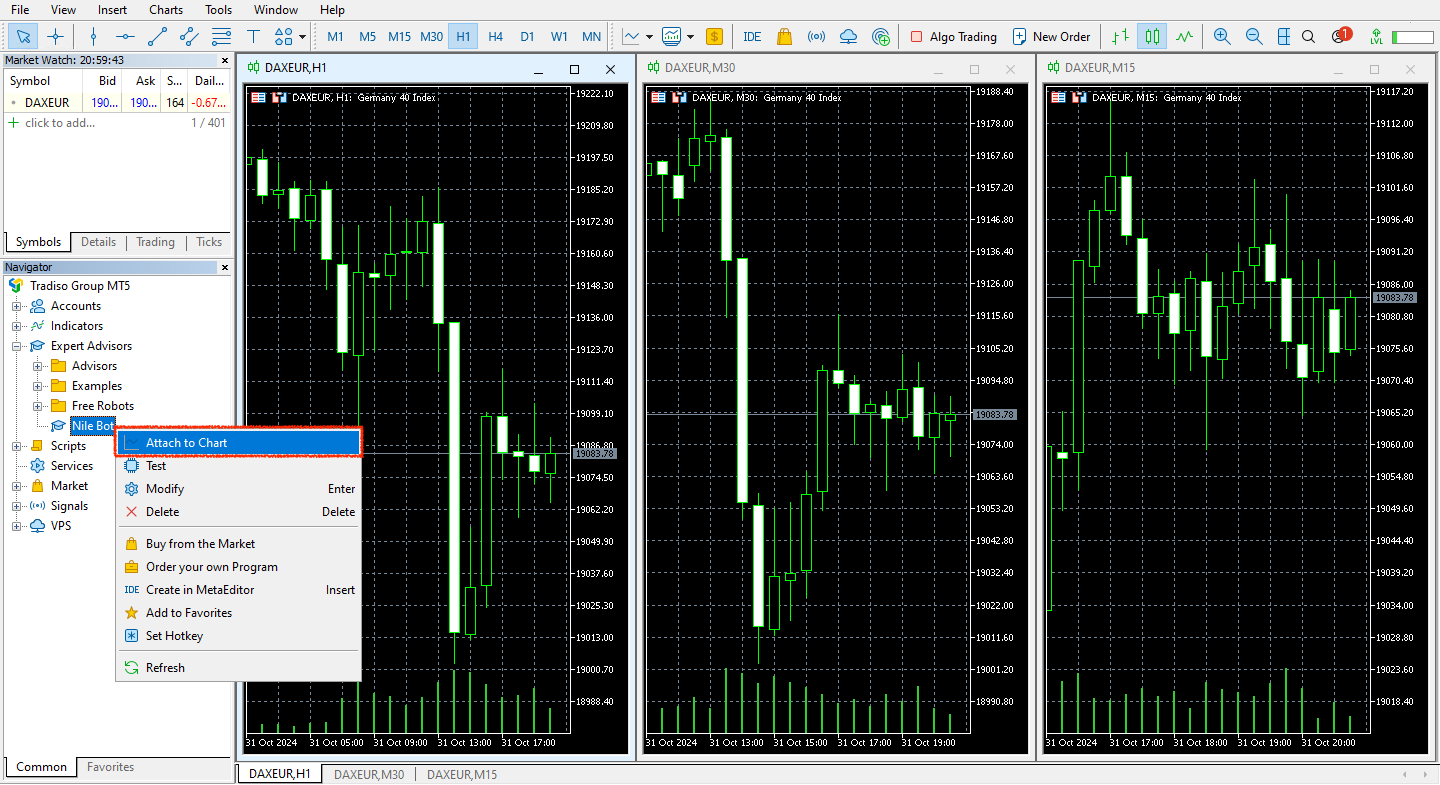1440x785 pixels.
Task: Switch chart to bar chart display
Action: click(1120, 37)
